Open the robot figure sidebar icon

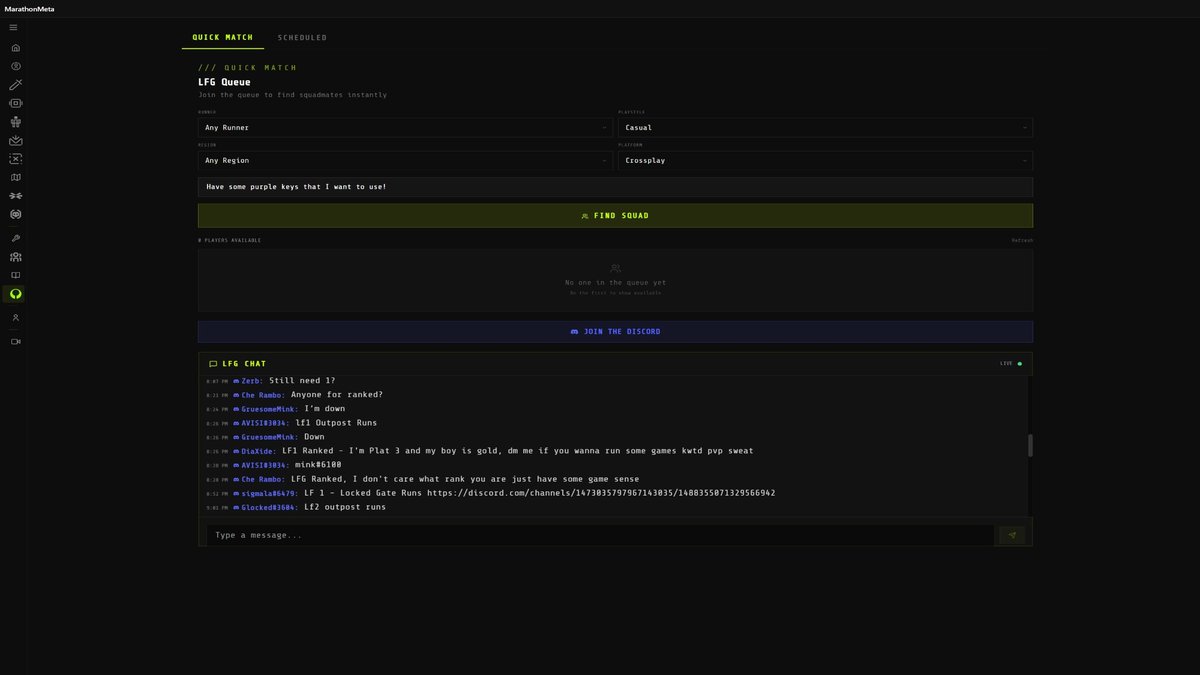(x=15, y=122)
